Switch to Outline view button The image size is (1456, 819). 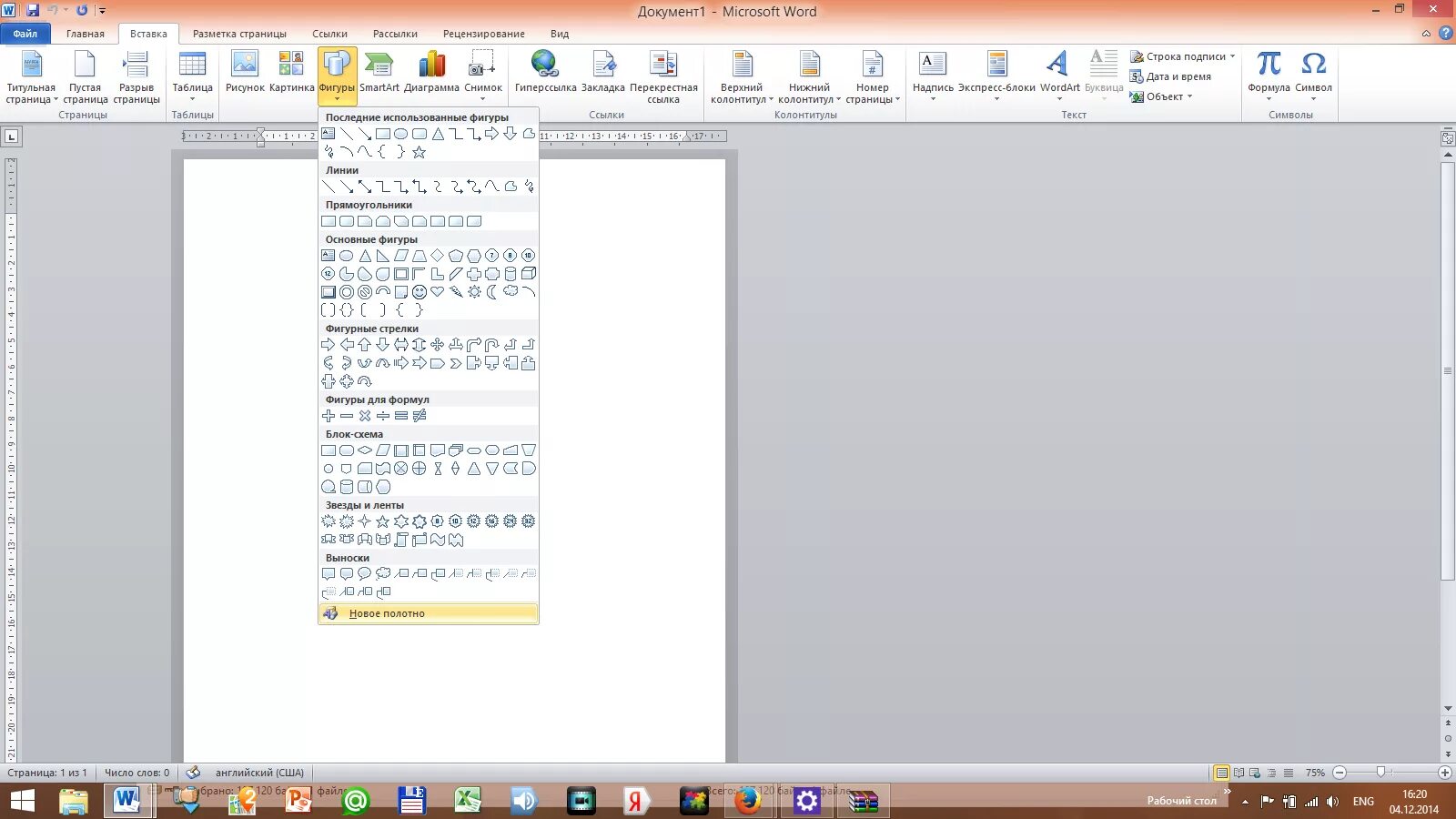[1272, 773]
